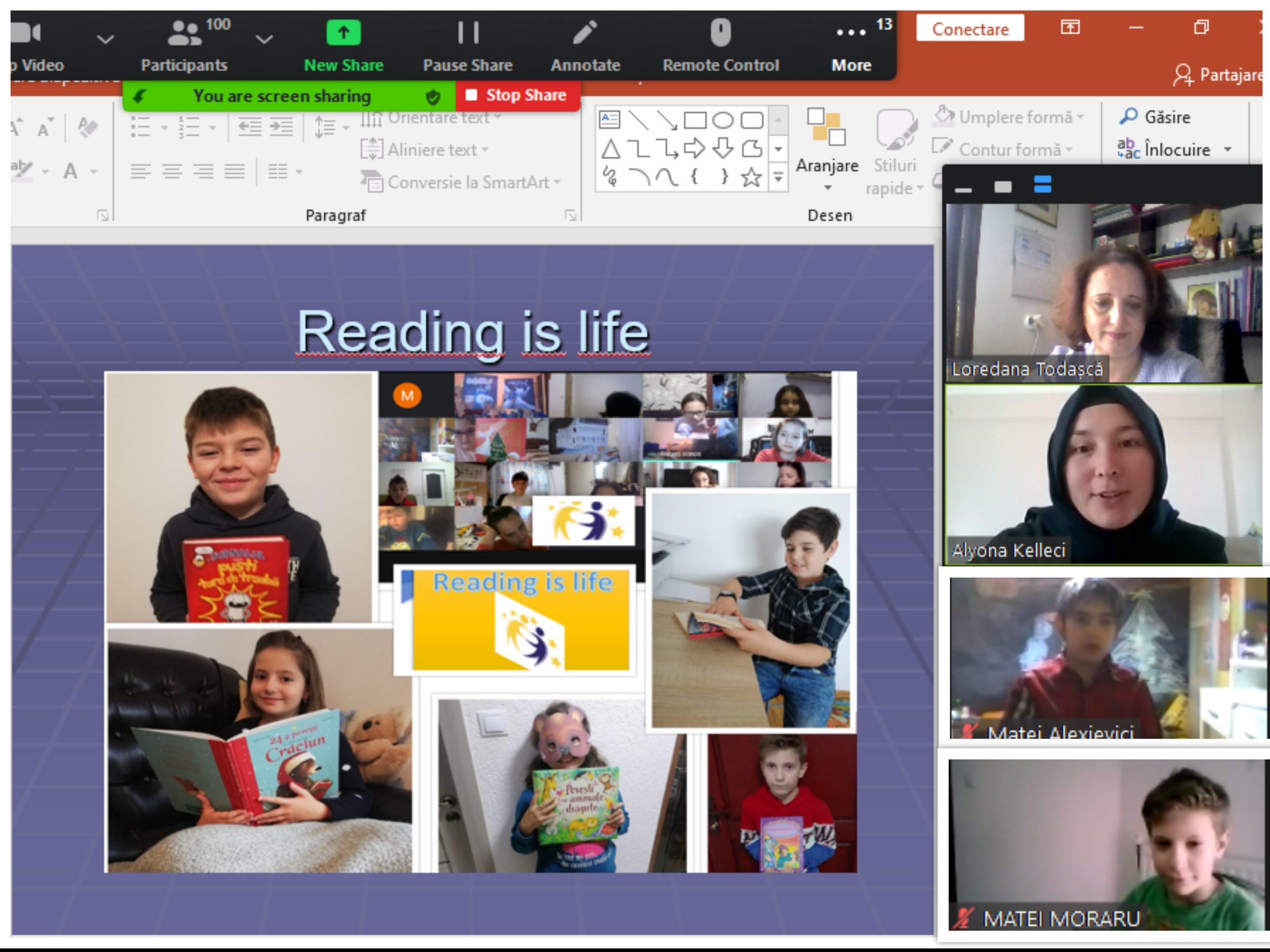Viewport: 1270px width, 952px height.
Task: Click the red Stop Share button
Action: [x=517, y=95]
